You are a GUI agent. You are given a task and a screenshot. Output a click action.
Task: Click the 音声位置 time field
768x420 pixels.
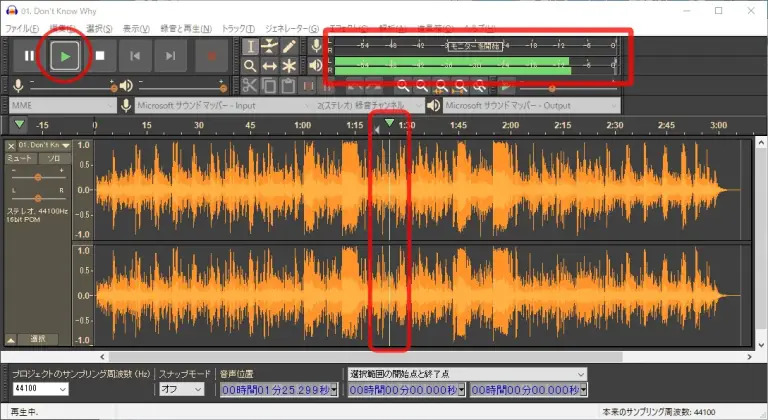(276, 390)
